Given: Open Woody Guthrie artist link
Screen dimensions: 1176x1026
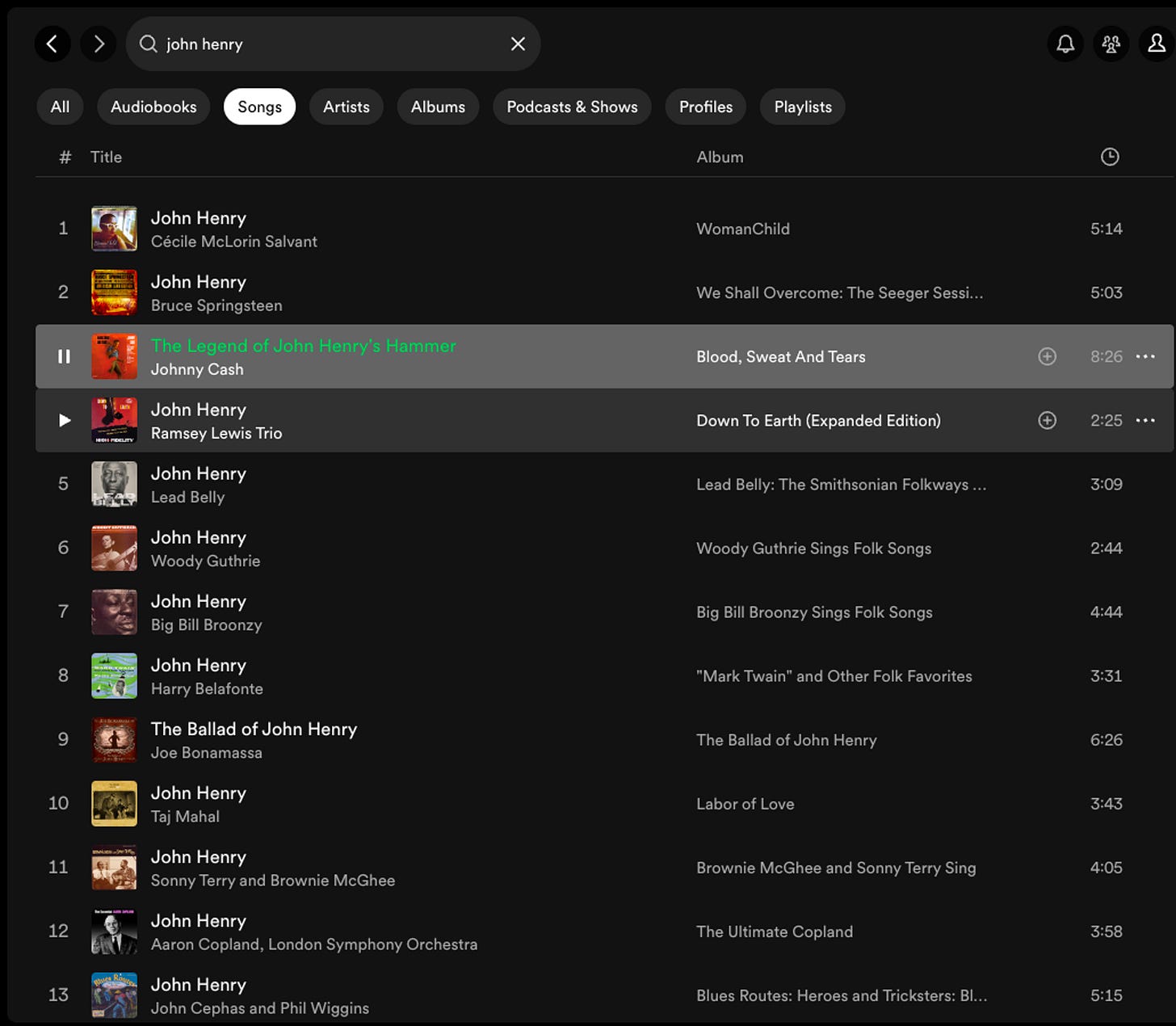Looking at the screenshot, I should pos(205,561).
